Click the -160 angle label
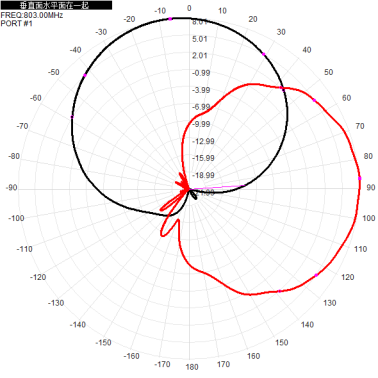 (x=131, y=356)
